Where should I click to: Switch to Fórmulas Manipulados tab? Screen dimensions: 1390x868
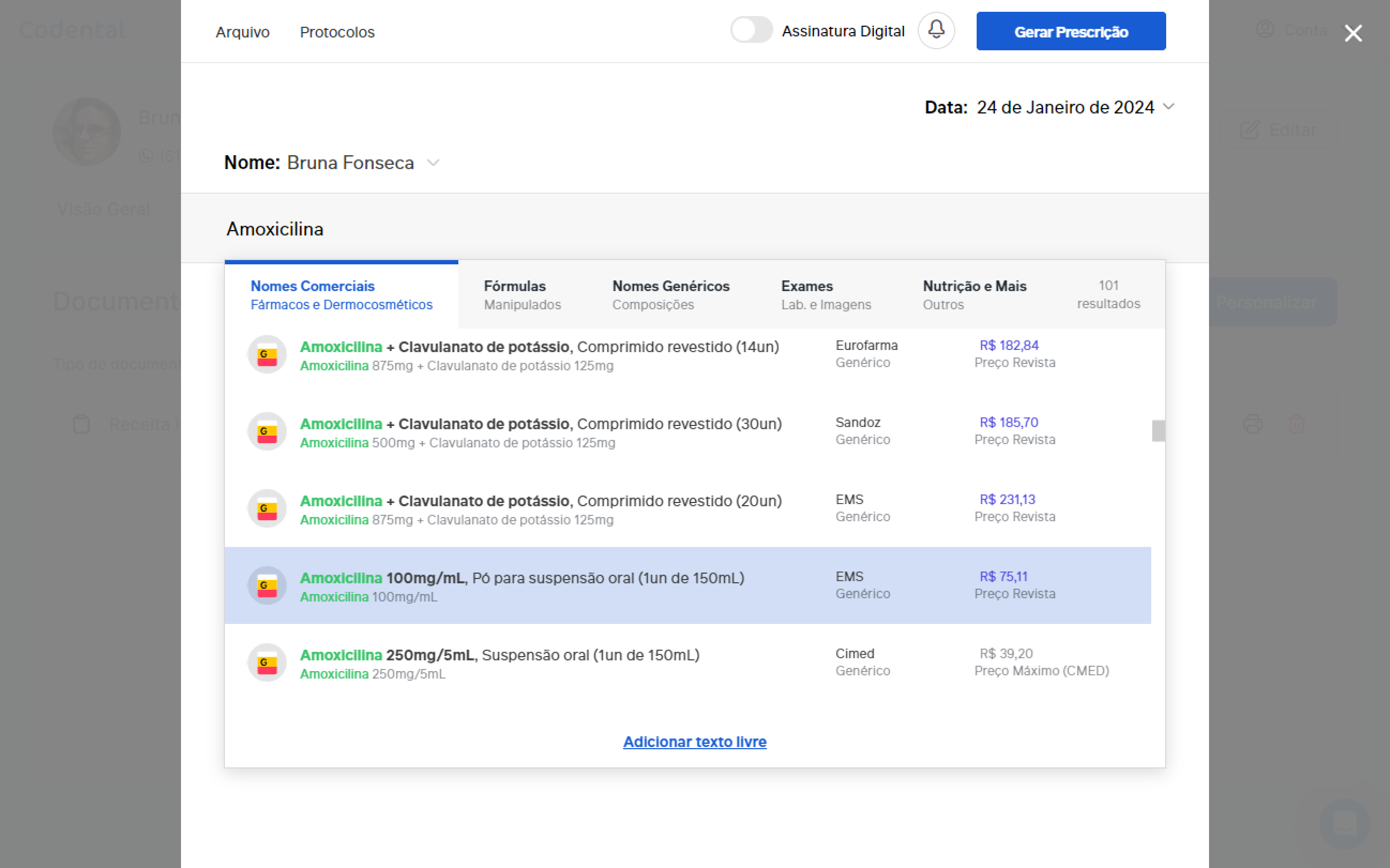[522, 295]
